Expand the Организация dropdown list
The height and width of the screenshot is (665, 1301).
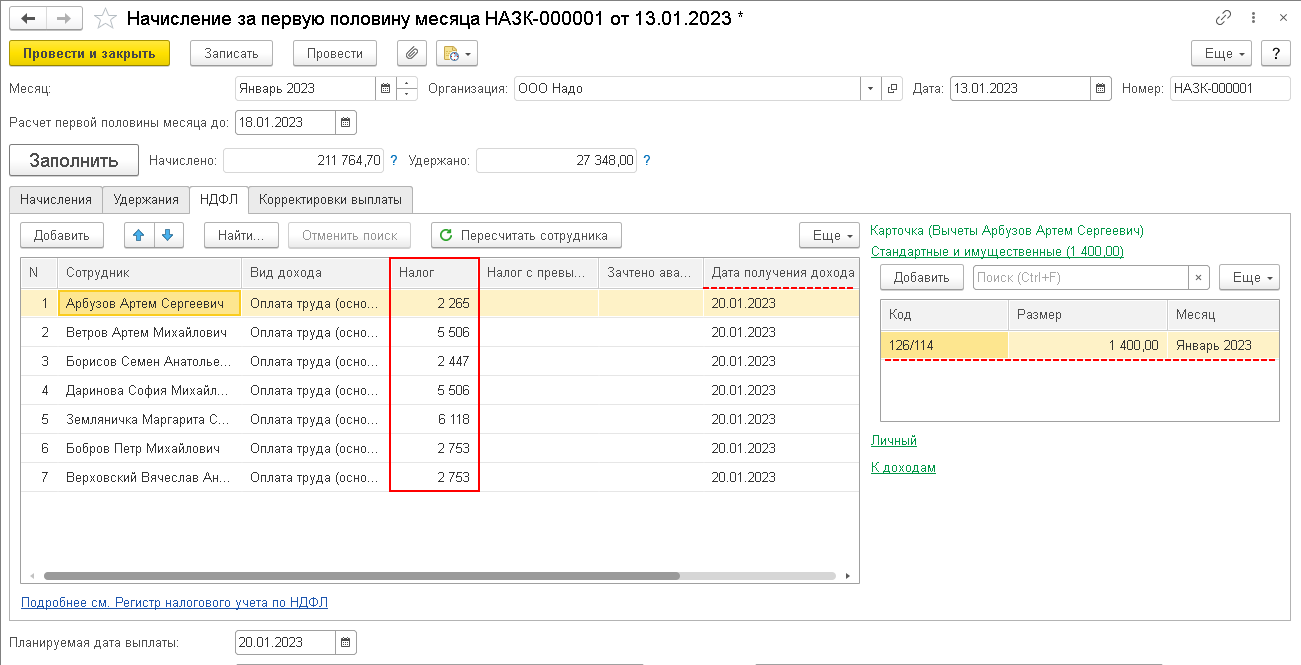tap(870, 88)
